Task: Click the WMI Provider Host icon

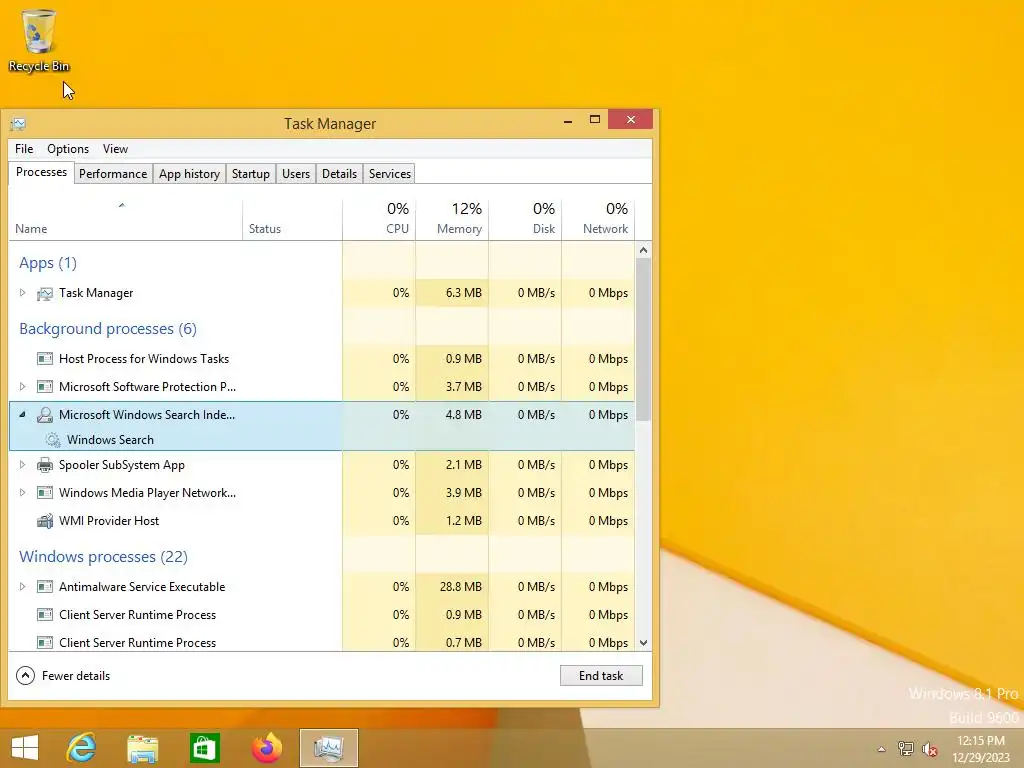Action: click(x=44, y=521)
